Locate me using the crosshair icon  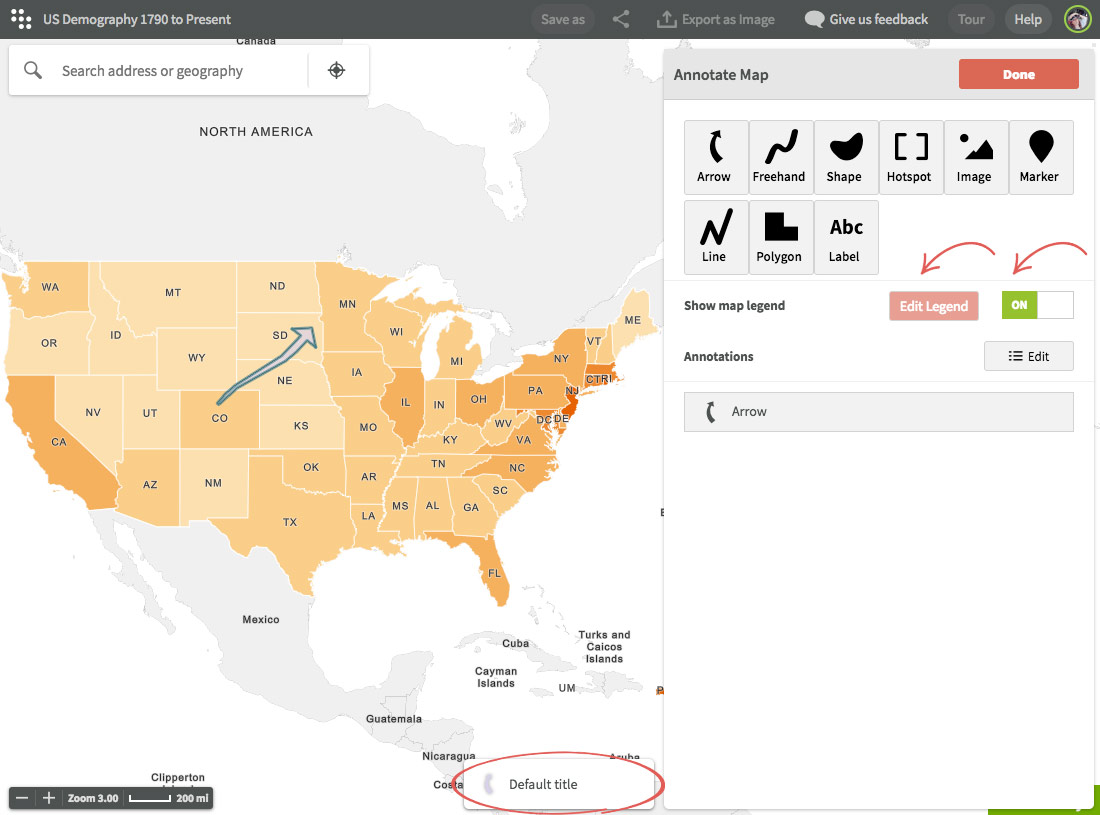click(337, 70)
